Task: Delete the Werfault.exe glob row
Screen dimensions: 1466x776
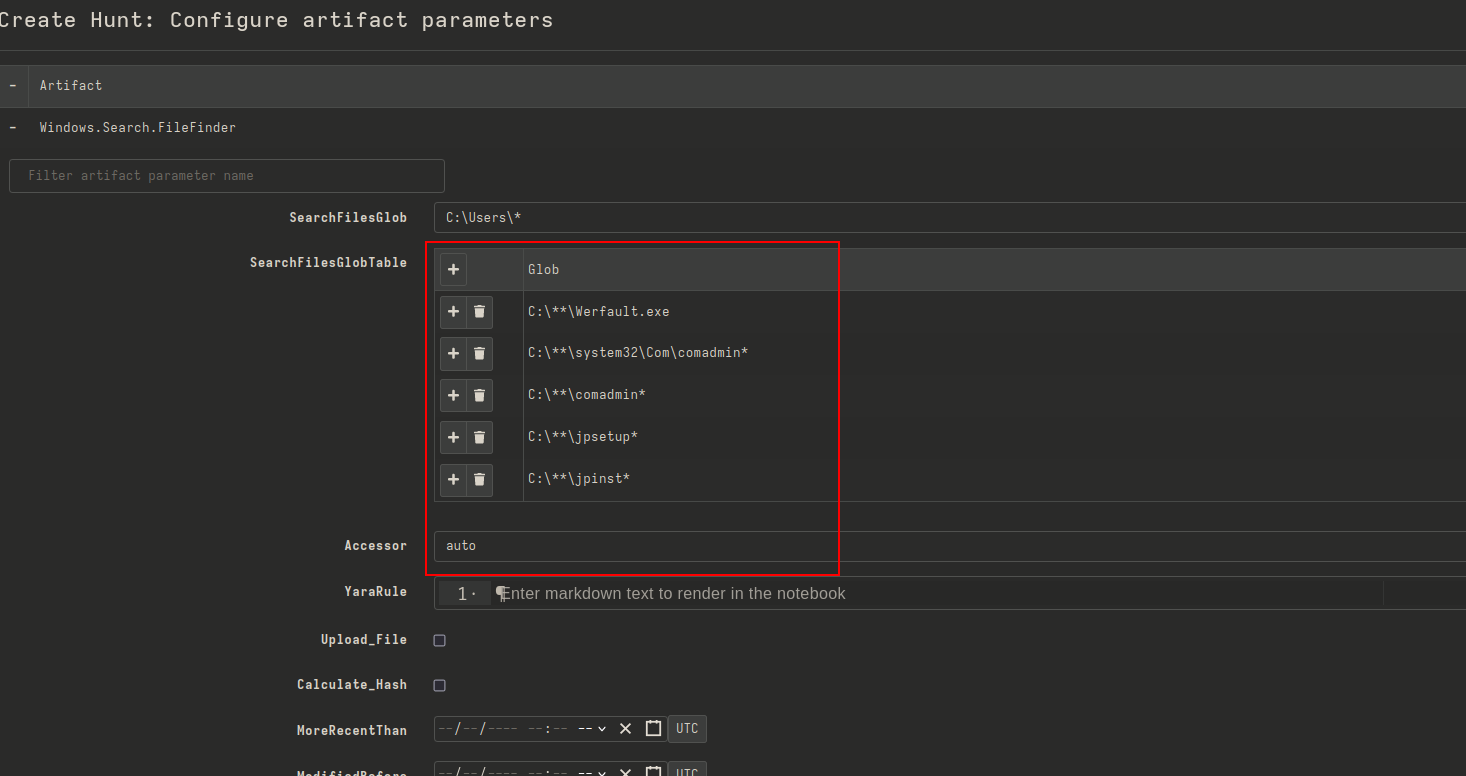Action: [x=479, y=312]
